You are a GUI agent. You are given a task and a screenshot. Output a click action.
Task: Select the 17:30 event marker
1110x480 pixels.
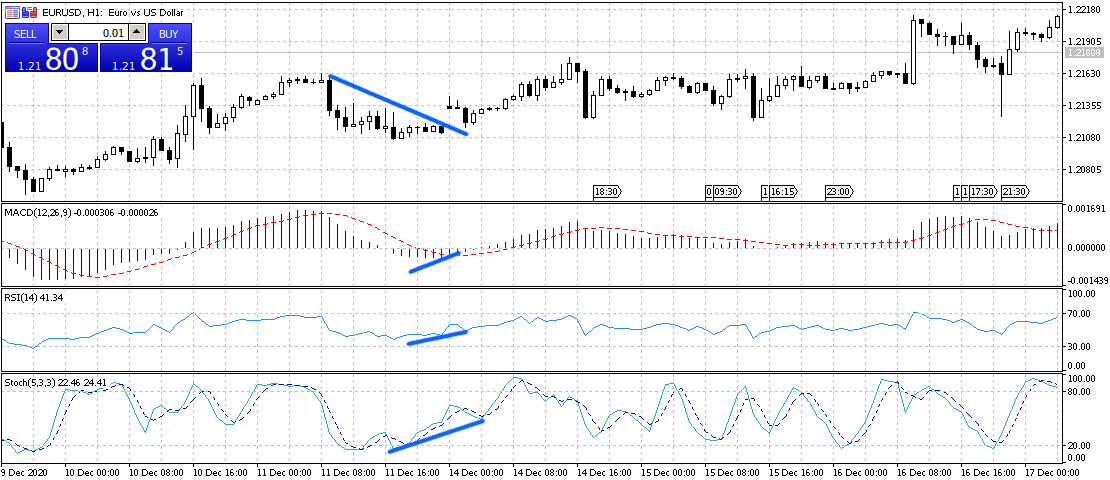coord(983,191)
